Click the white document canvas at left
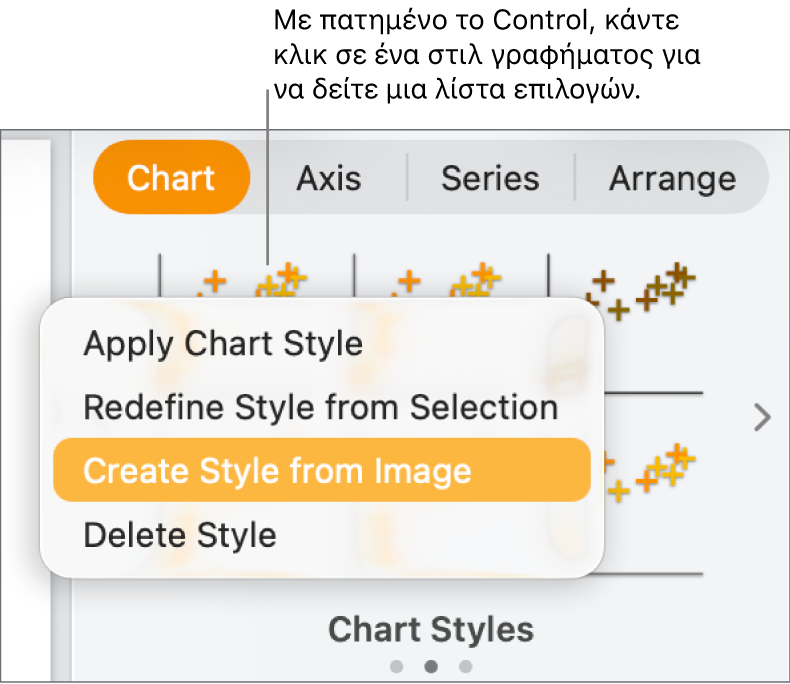This screenshot has height=684, width=790. pos(25,400)
